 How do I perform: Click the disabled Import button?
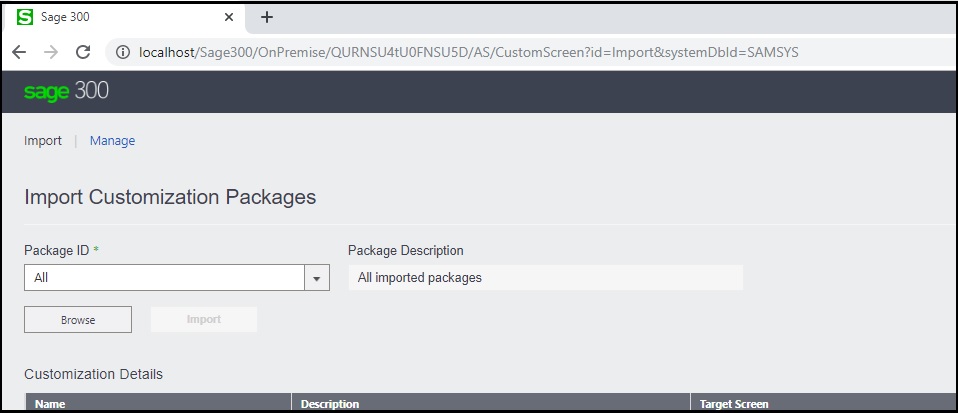[203, 320]
